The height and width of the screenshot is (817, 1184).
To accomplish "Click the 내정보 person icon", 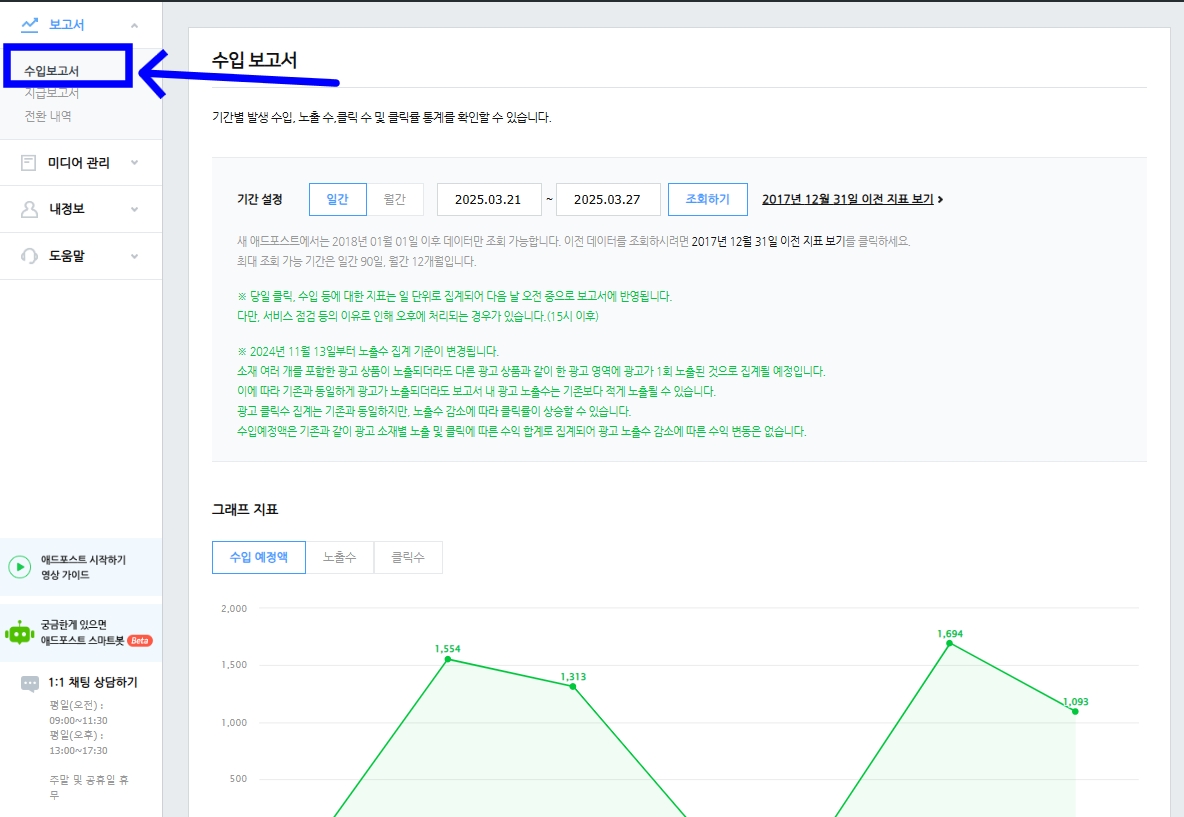I will 29,209.
